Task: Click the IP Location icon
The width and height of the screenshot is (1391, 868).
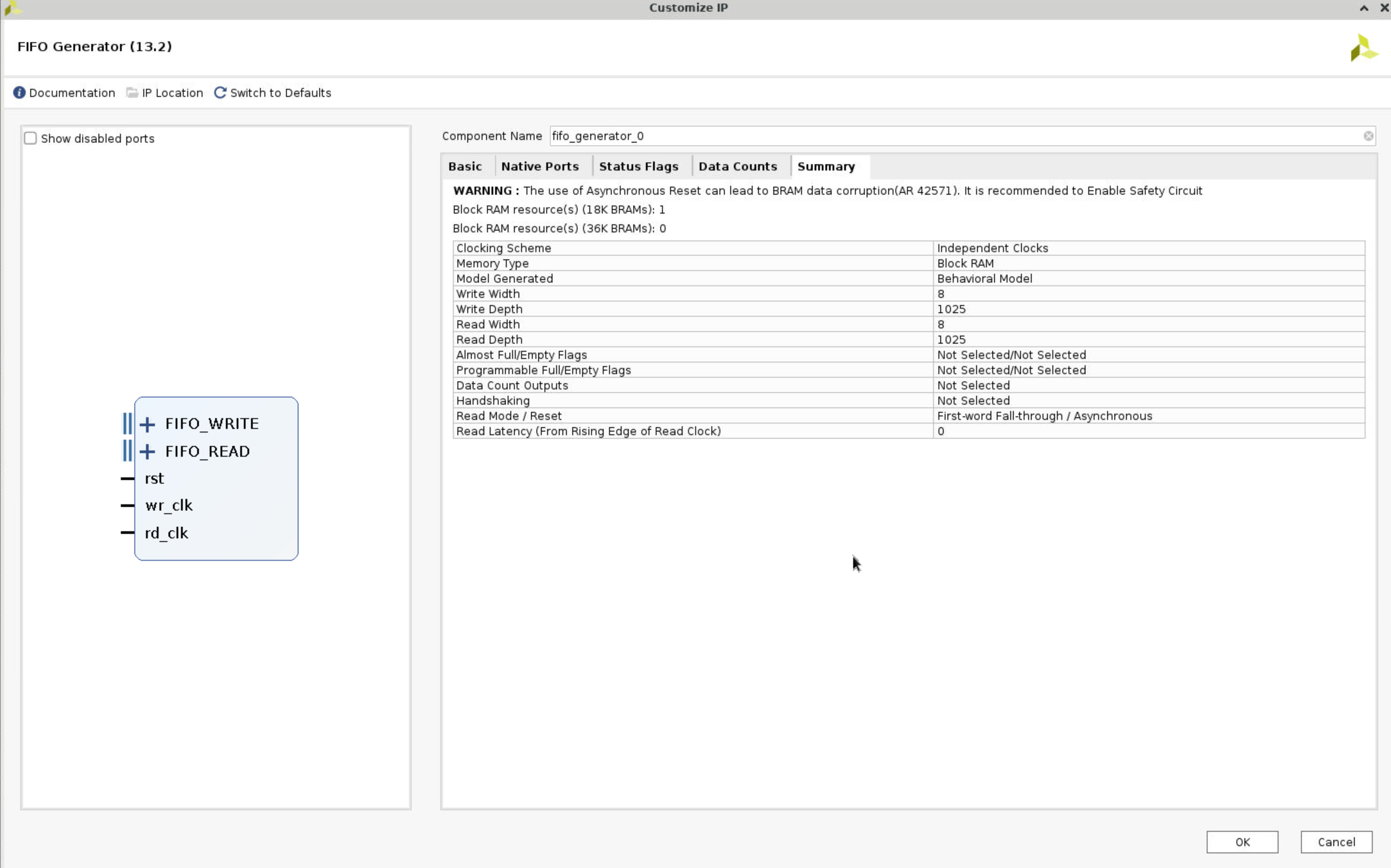Action: click(x=132, y=92)
